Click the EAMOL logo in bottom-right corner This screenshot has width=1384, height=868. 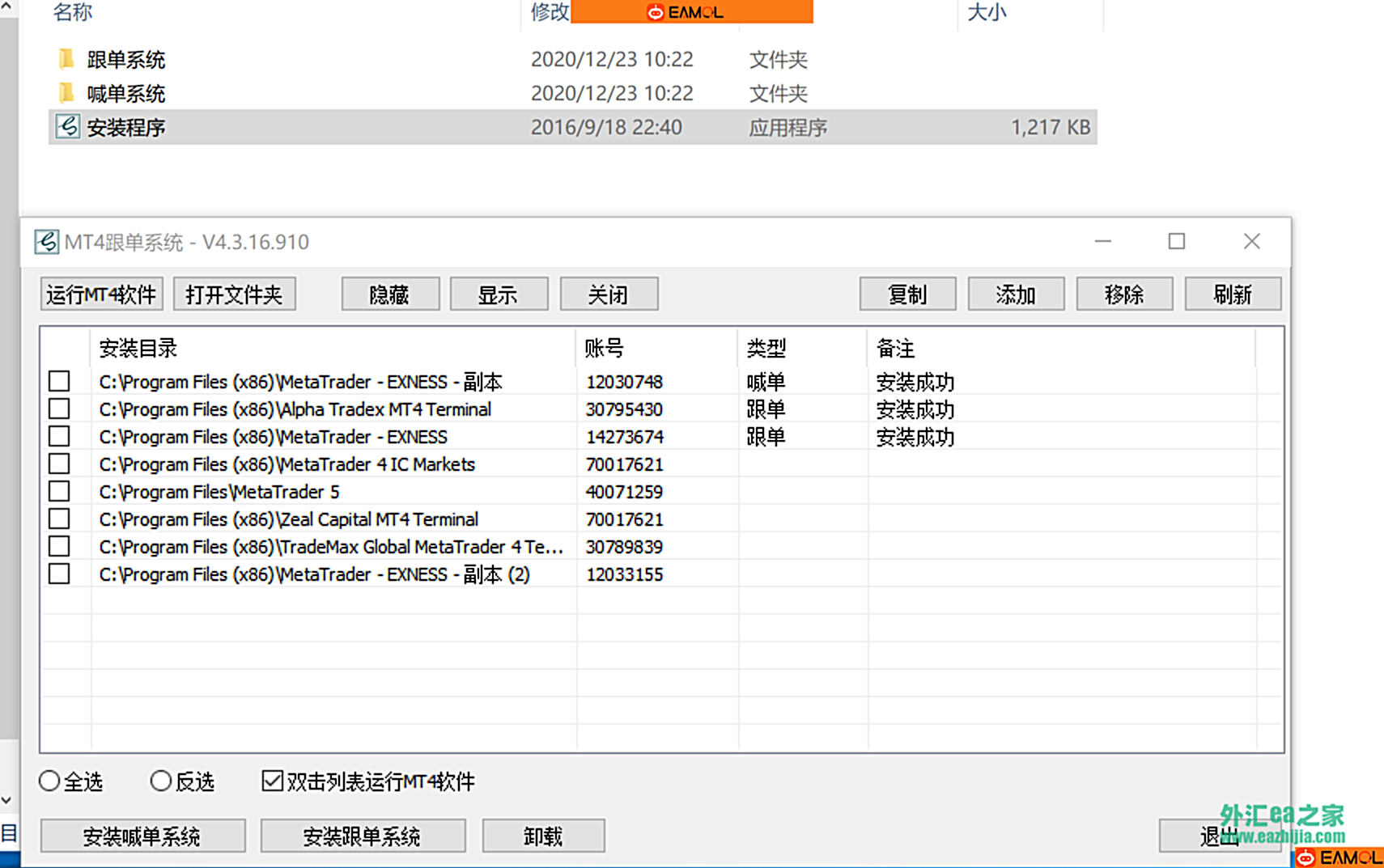coord(1339,857)
